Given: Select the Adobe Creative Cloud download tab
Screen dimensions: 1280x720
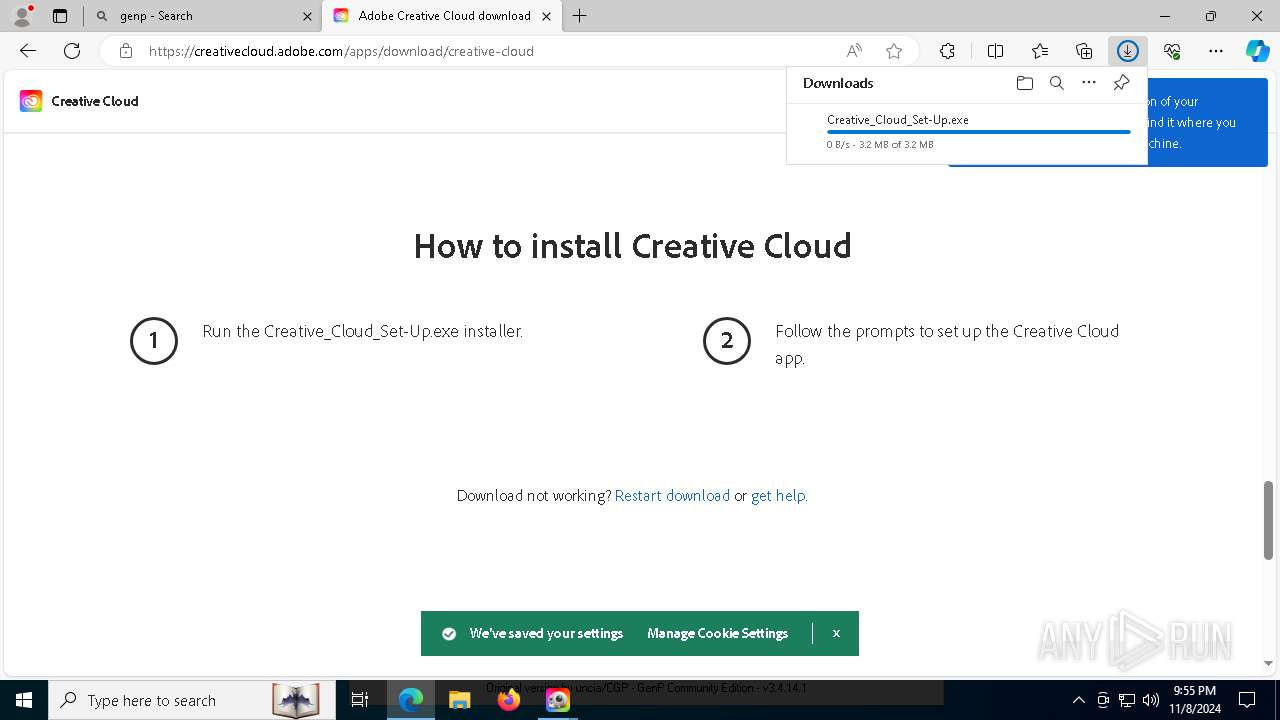Looking at the screenshot, I should point(444,16).
